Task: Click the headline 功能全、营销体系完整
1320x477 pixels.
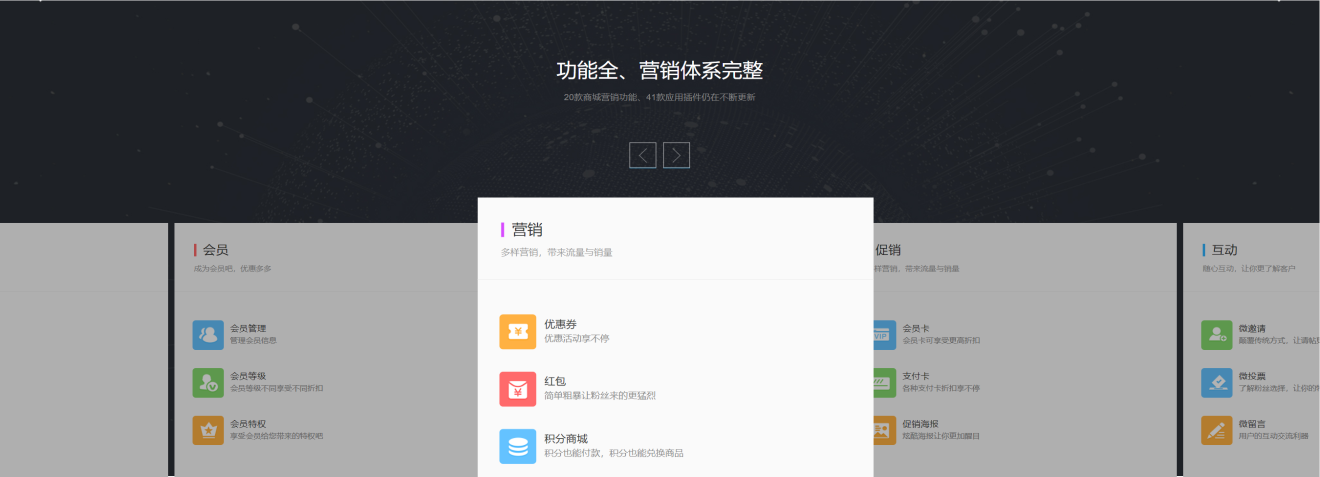Action: [x=660, y=71]
